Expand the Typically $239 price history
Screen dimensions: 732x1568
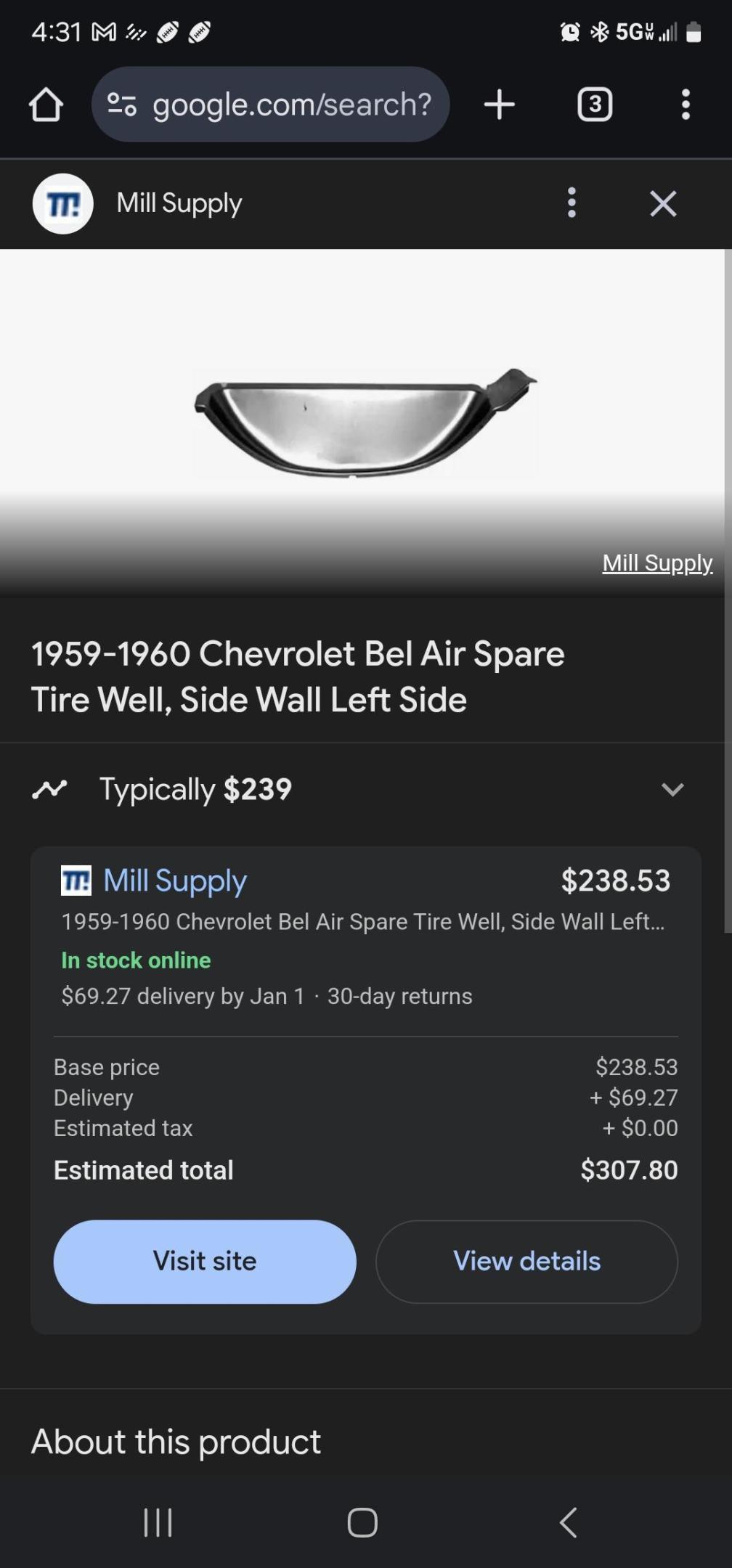pos(672,790)
